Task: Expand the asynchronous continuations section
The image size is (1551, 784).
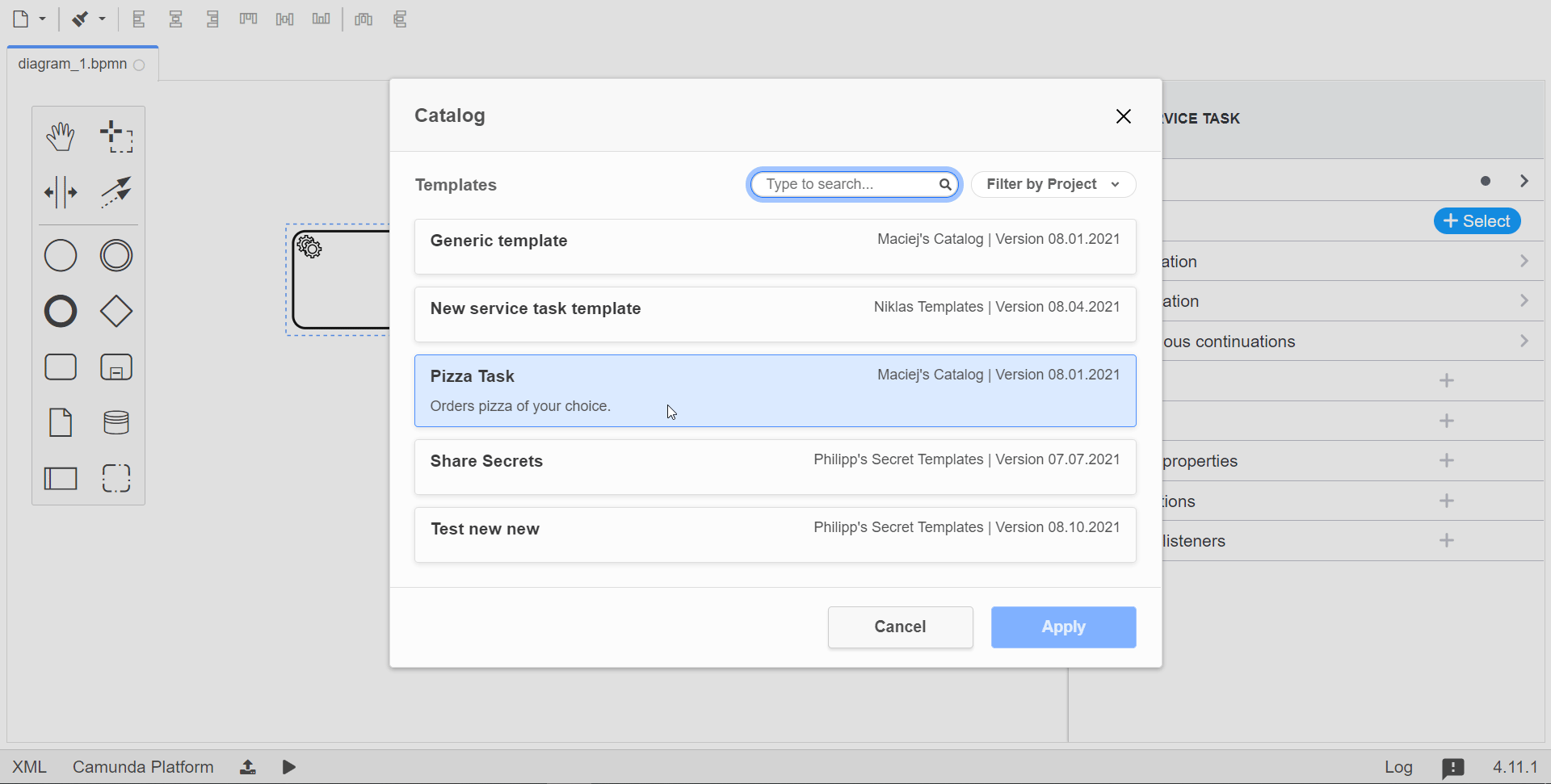Action: [1524, 341]
